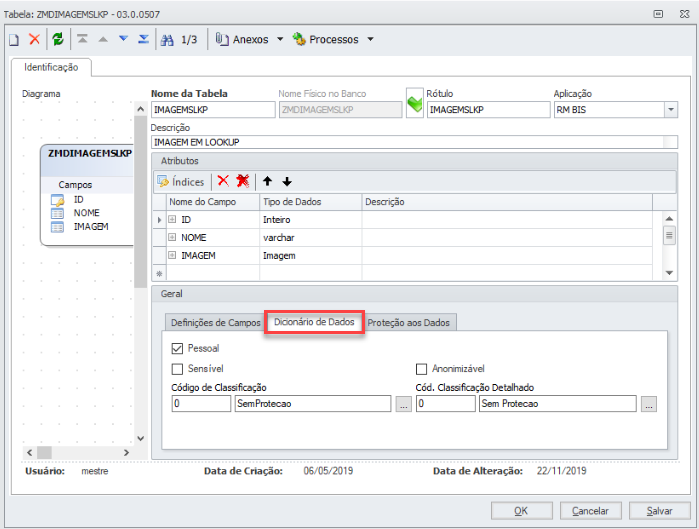Click double red X remove all icon
Viewport: 699px width, 529px height.
pos(243,181)
